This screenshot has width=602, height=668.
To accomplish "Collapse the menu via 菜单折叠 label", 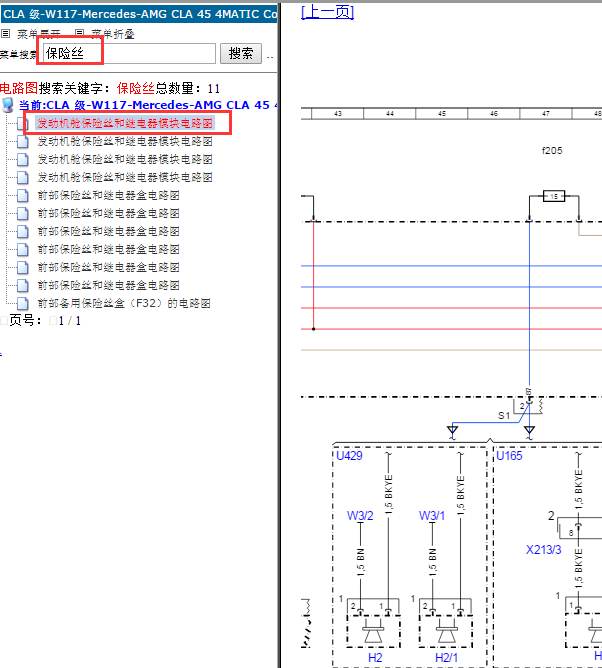I will point(112,34).
